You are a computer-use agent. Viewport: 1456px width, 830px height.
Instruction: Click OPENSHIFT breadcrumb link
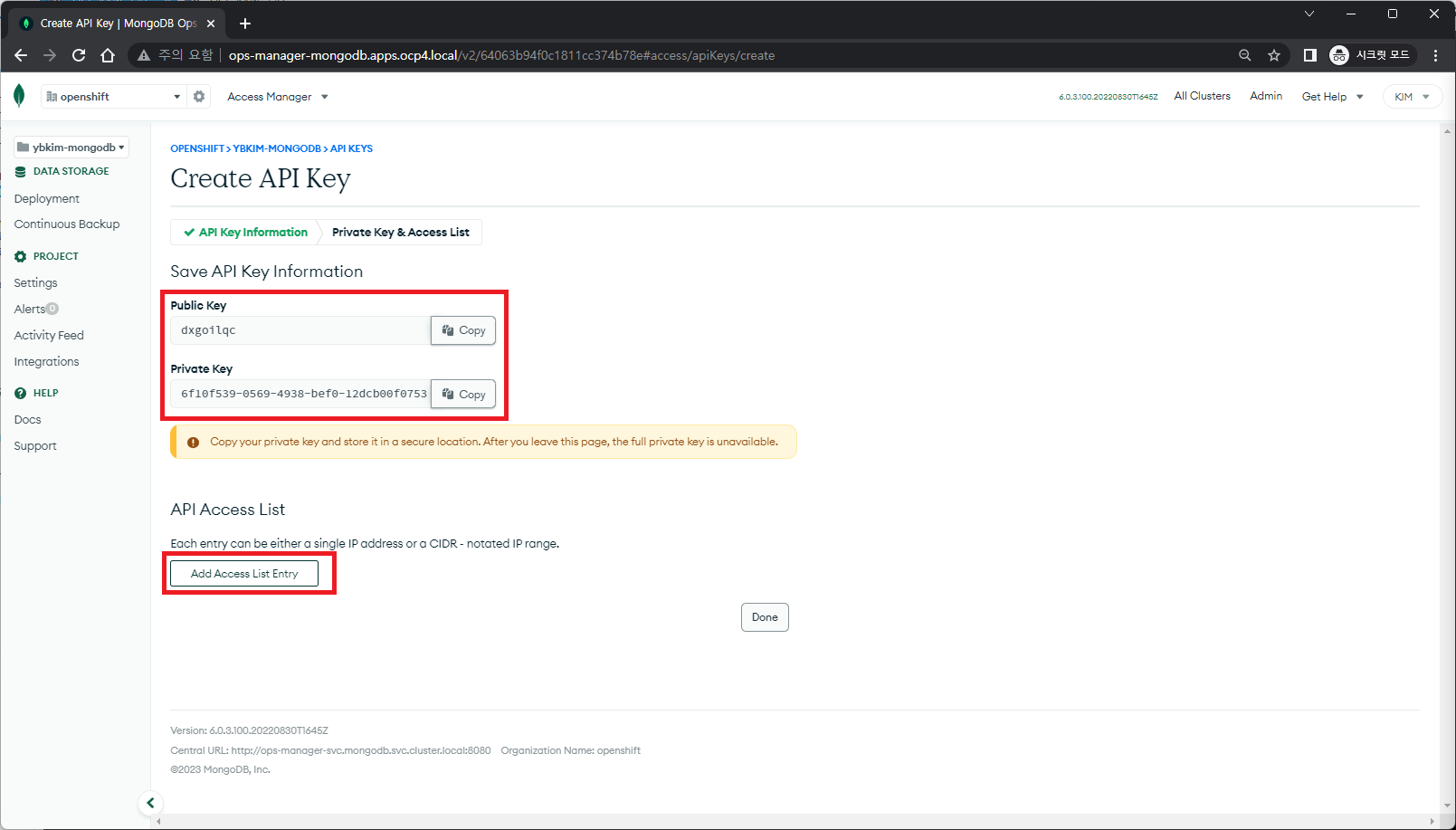point(197,148)
